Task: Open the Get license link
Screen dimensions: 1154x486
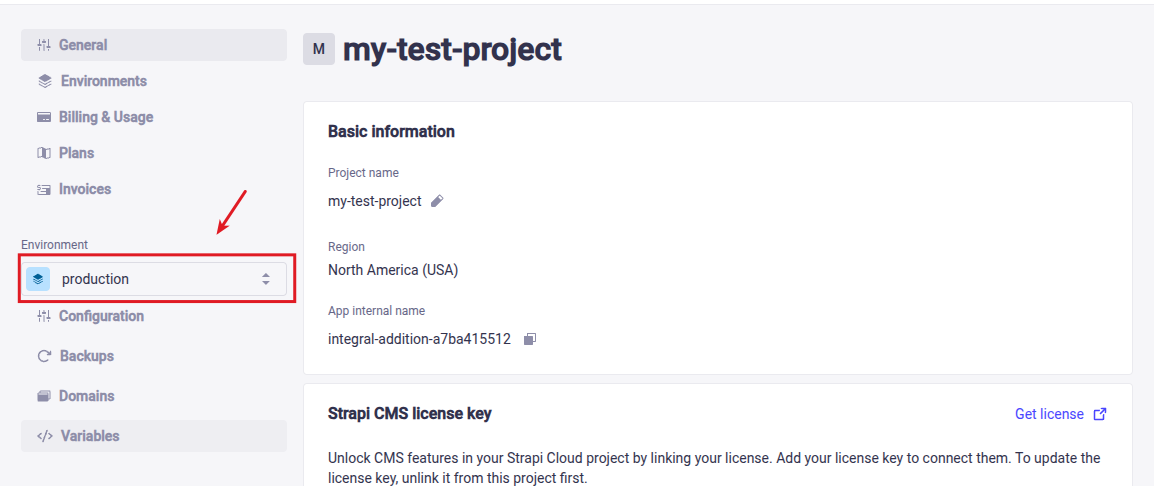Action: pos(1049,414)
